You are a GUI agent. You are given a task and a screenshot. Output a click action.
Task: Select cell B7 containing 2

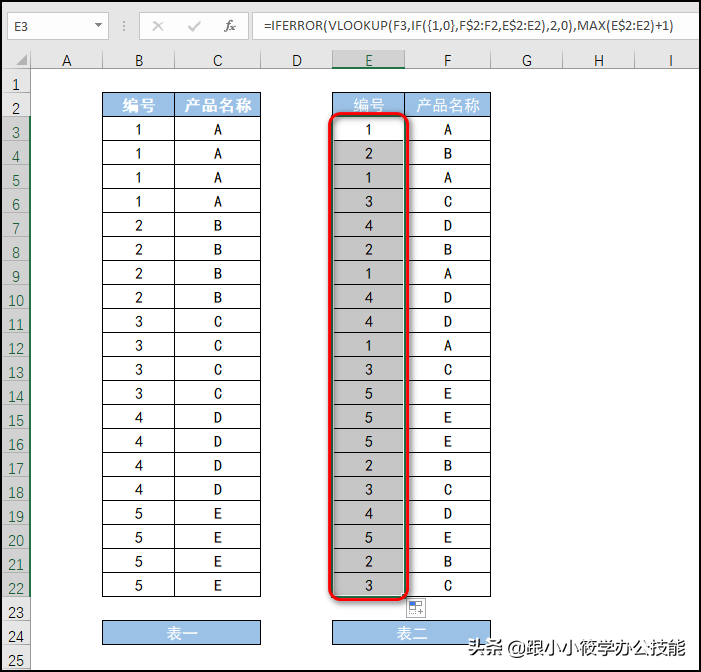coord(139,225)
